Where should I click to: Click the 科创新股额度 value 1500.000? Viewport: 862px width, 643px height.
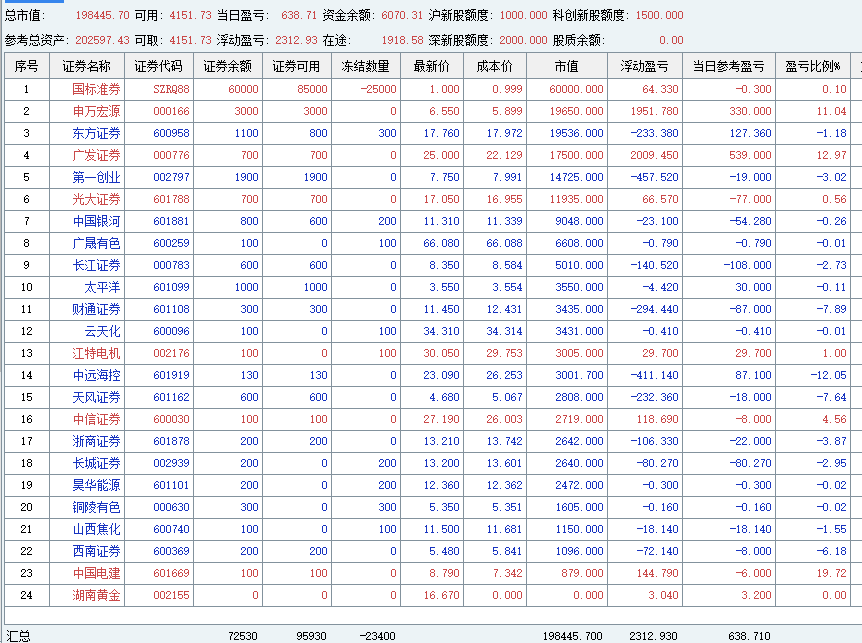pos(659,15)
